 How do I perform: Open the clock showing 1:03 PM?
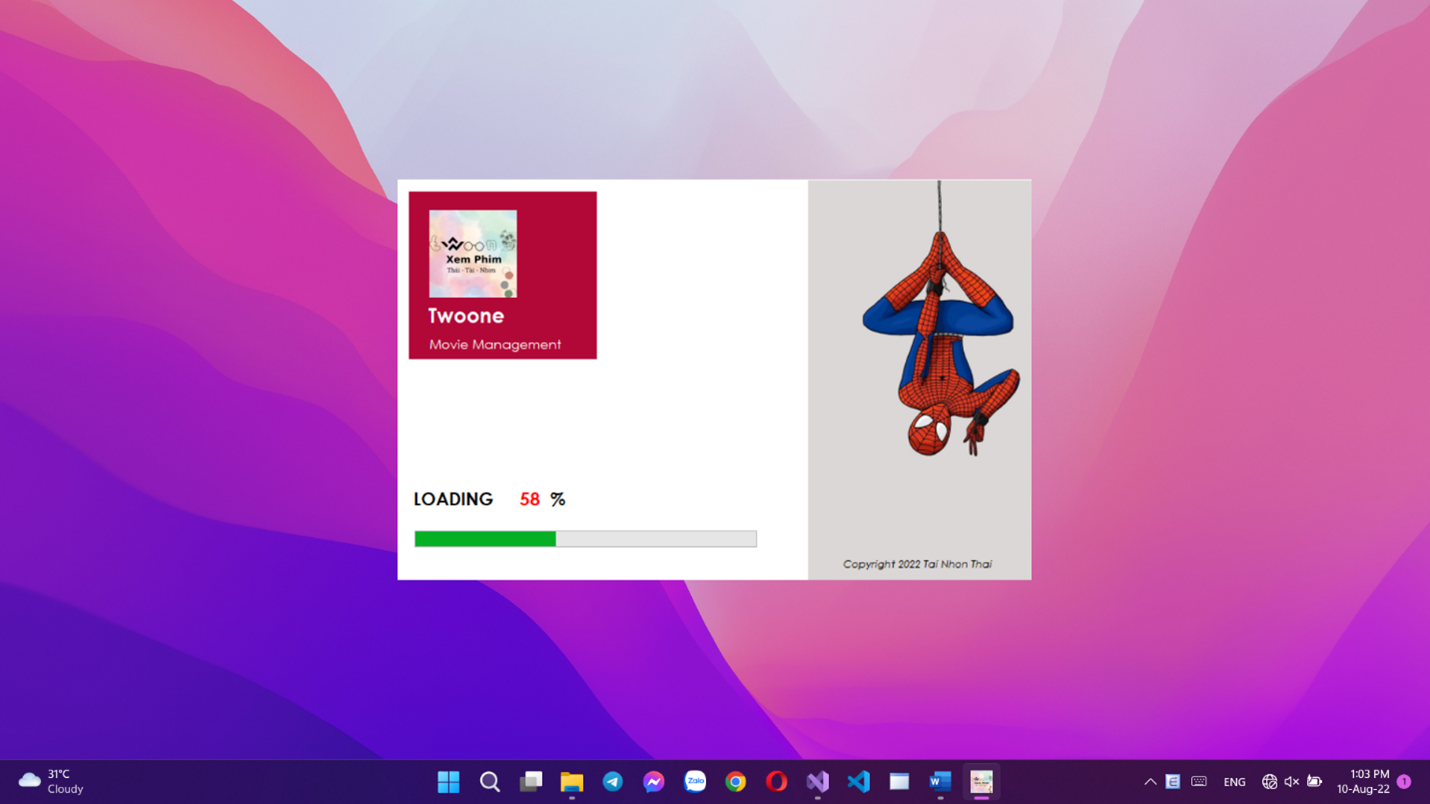1363,782
